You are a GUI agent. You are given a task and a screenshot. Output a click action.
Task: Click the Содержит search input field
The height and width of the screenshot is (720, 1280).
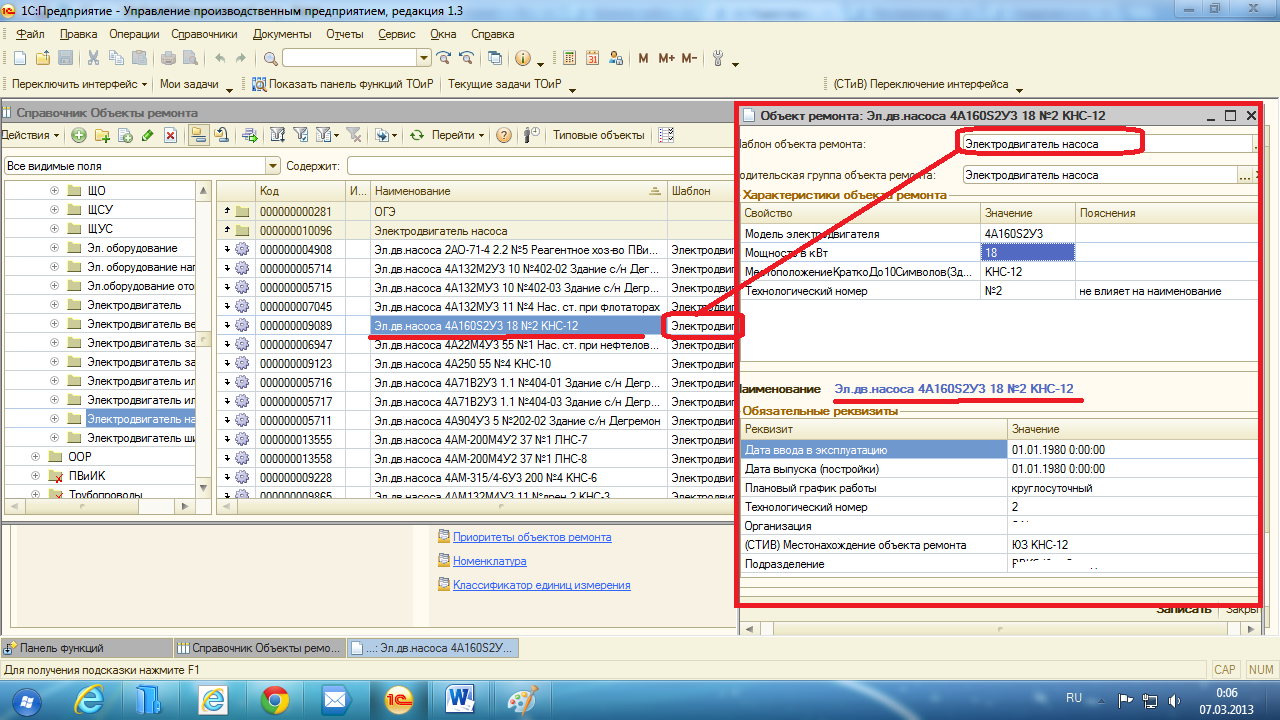tap(540, 165)
